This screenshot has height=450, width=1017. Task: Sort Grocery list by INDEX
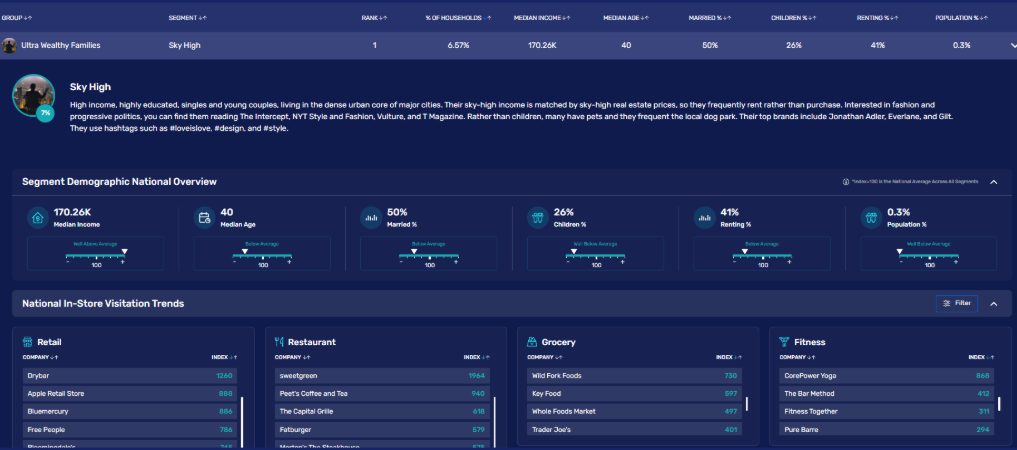pyautogui.click(x=729, y=357)
